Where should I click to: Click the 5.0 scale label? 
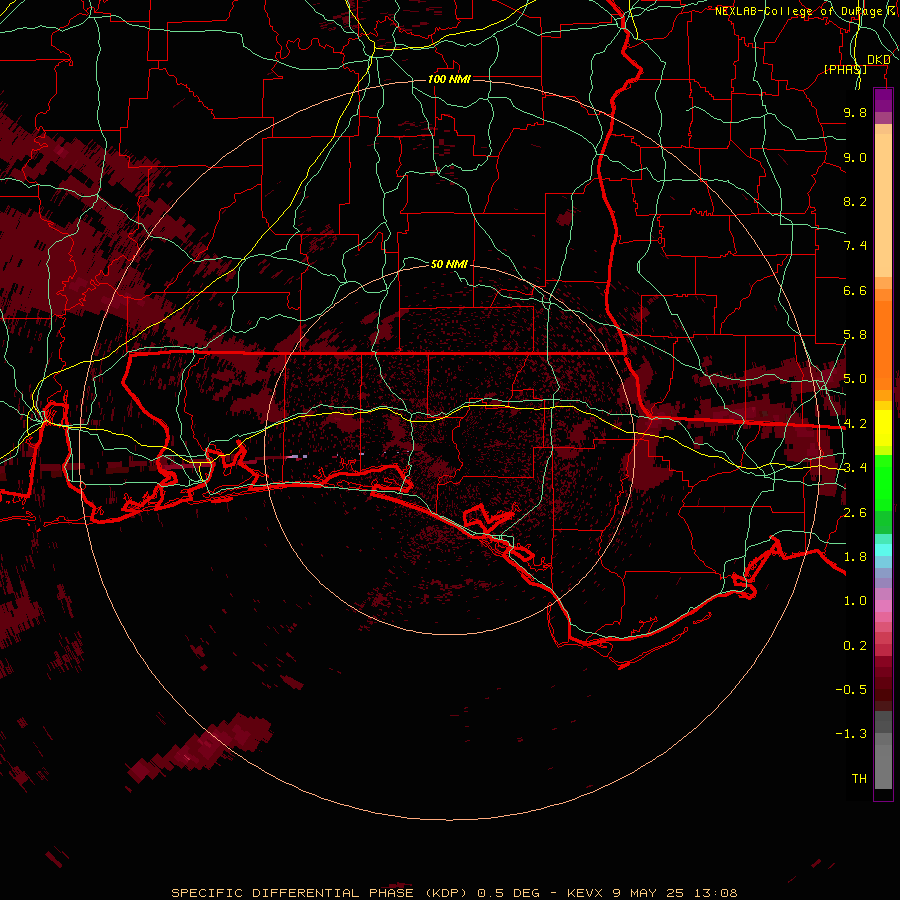click(855, 379)
